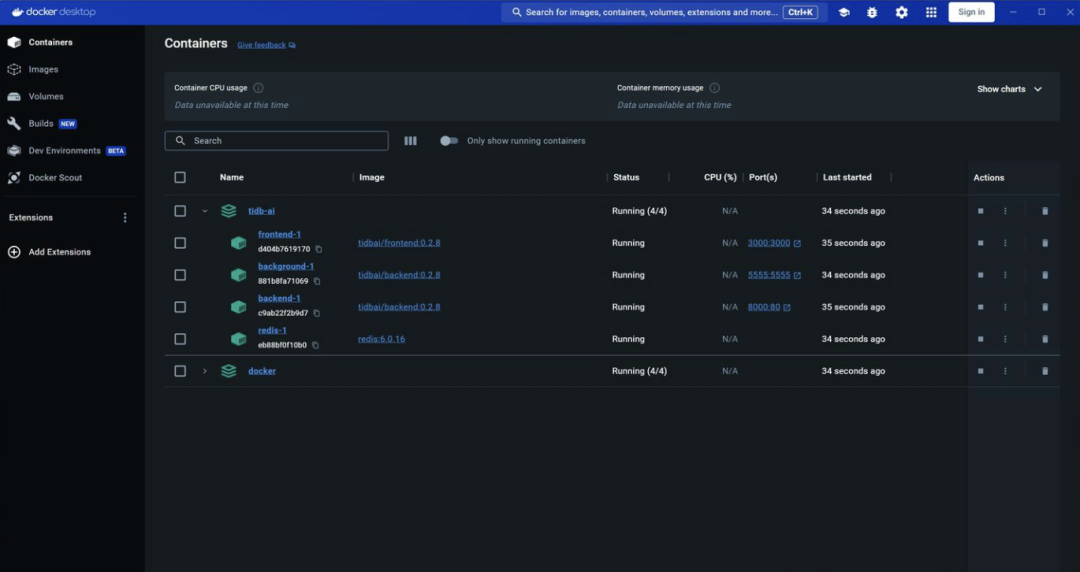
Task: Delete the redis-1 container
Action: 1045,339
